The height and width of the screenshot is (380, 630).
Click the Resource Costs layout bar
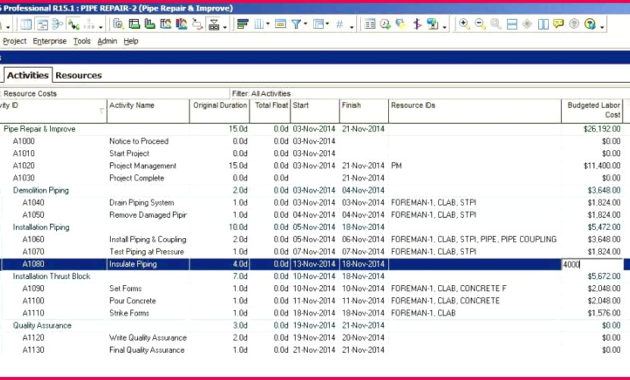pos(115,93)
